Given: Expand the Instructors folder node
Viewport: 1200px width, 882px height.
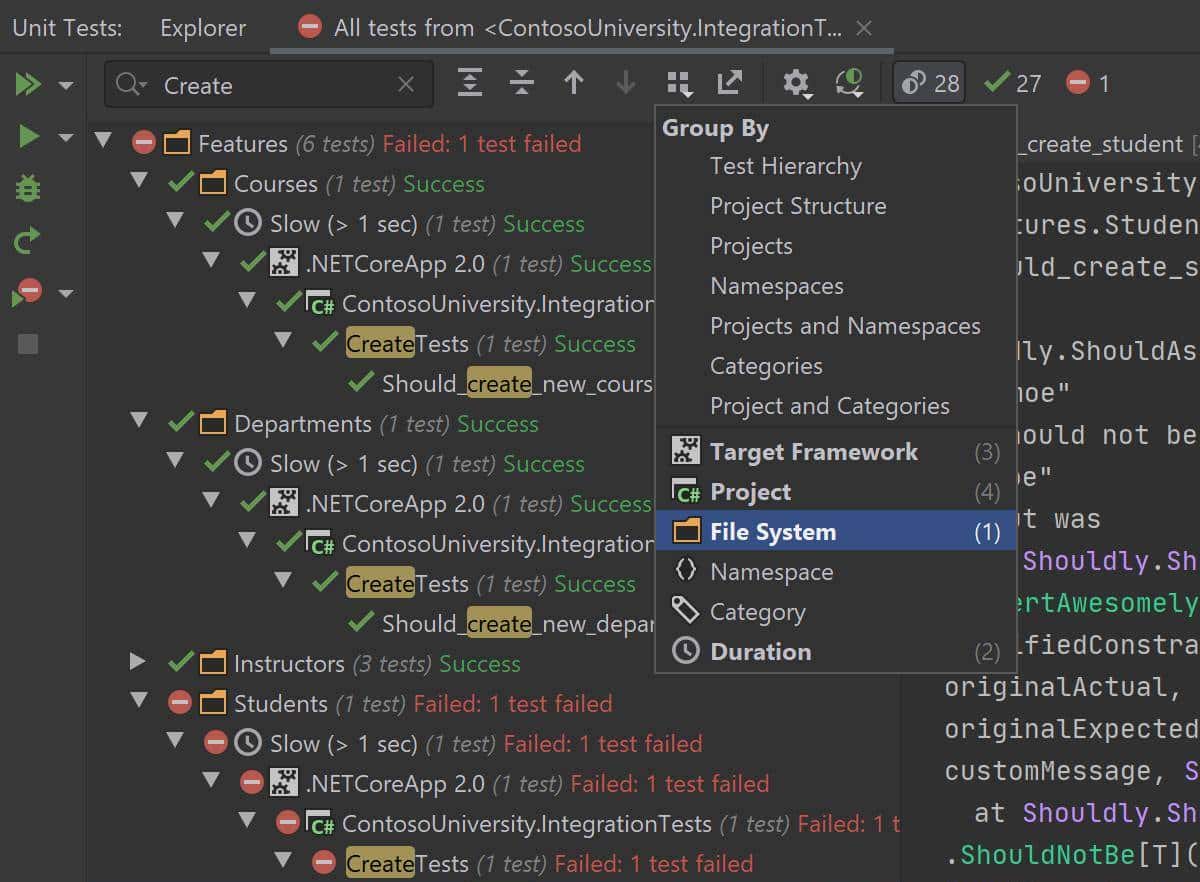Looking at the screenshot, I should coord(138,661).
